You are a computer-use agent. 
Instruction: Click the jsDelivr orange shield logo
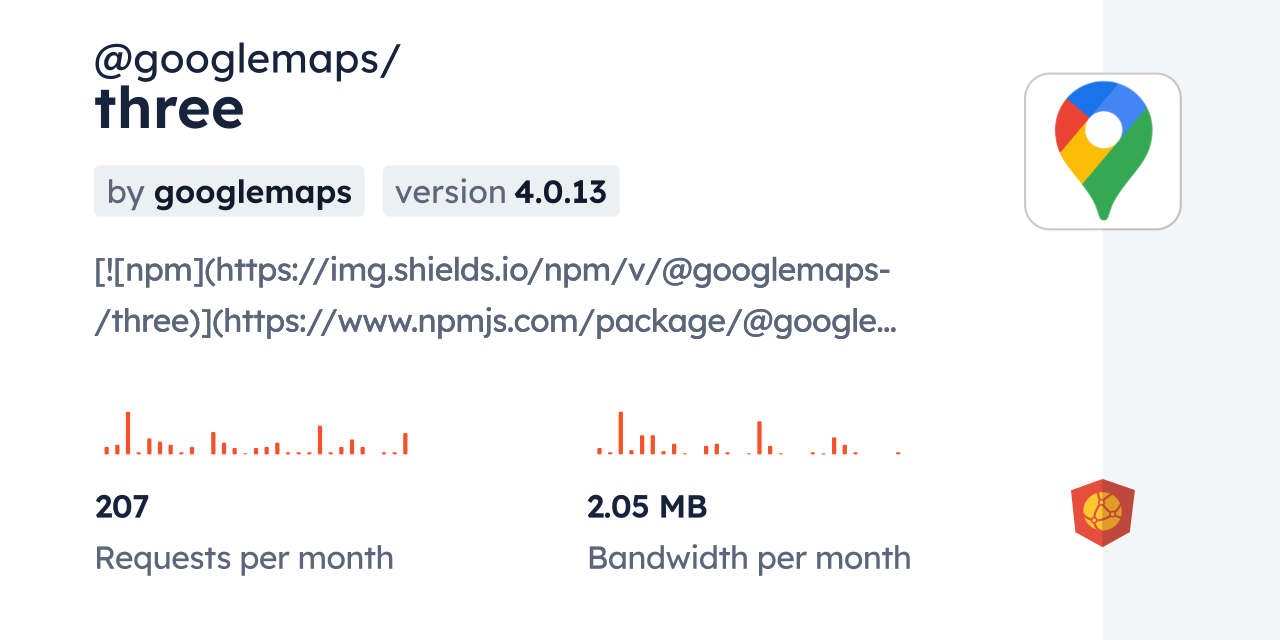point(1102,513)
